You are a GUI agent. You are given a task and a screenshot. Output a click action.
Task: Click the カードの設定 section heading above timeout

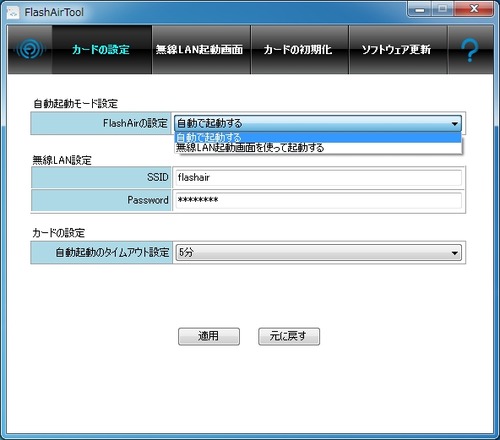58,233
